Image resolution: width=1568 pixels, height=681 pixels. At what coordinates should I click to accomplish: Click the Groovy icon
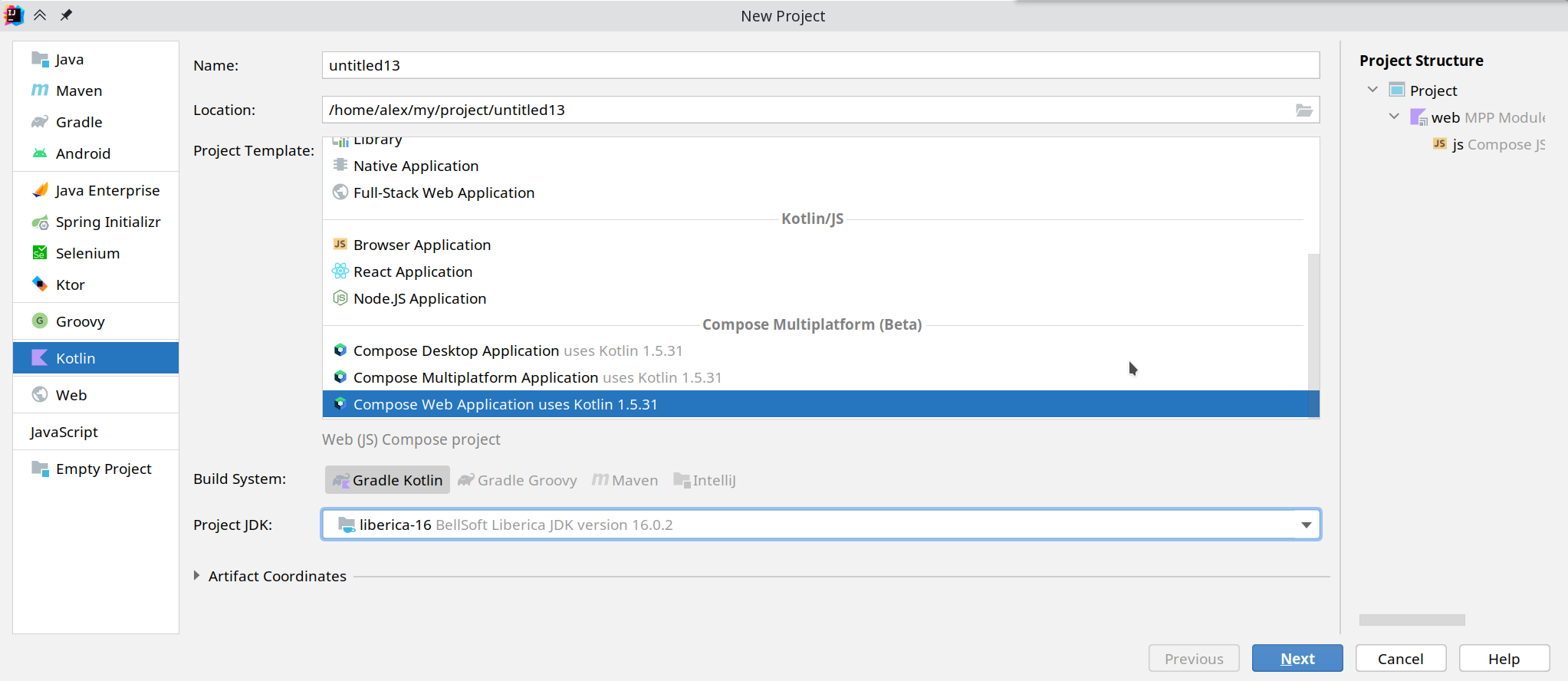tap(40, 321)
